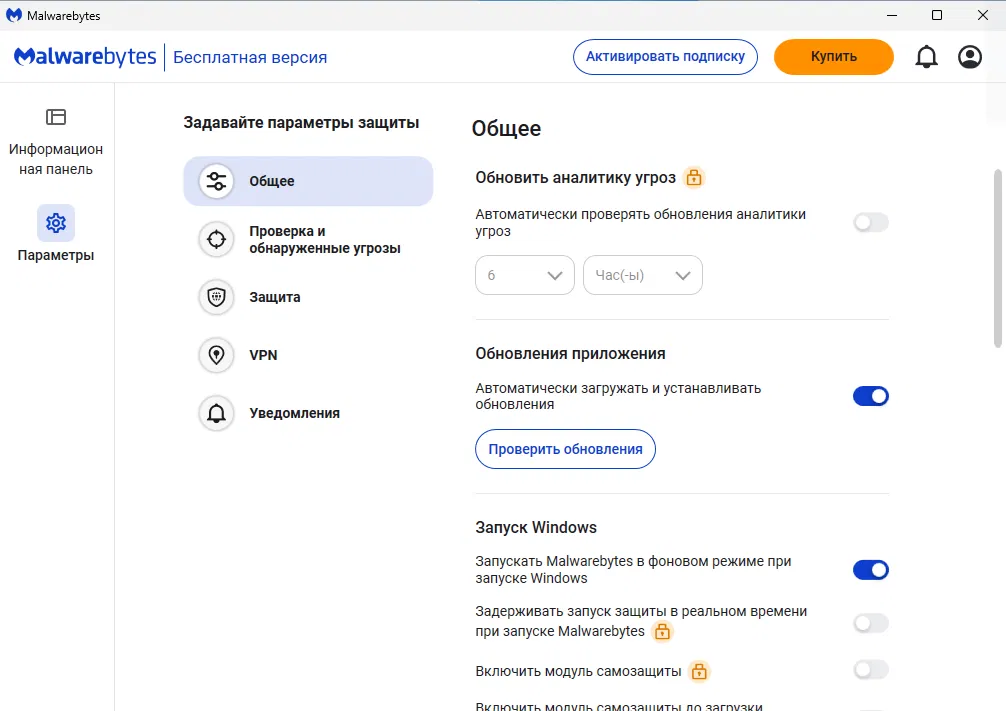The height and width of the screenshot is (711, 1006).
Task: Select the Общее settings tab
Action: pos(308,181)
